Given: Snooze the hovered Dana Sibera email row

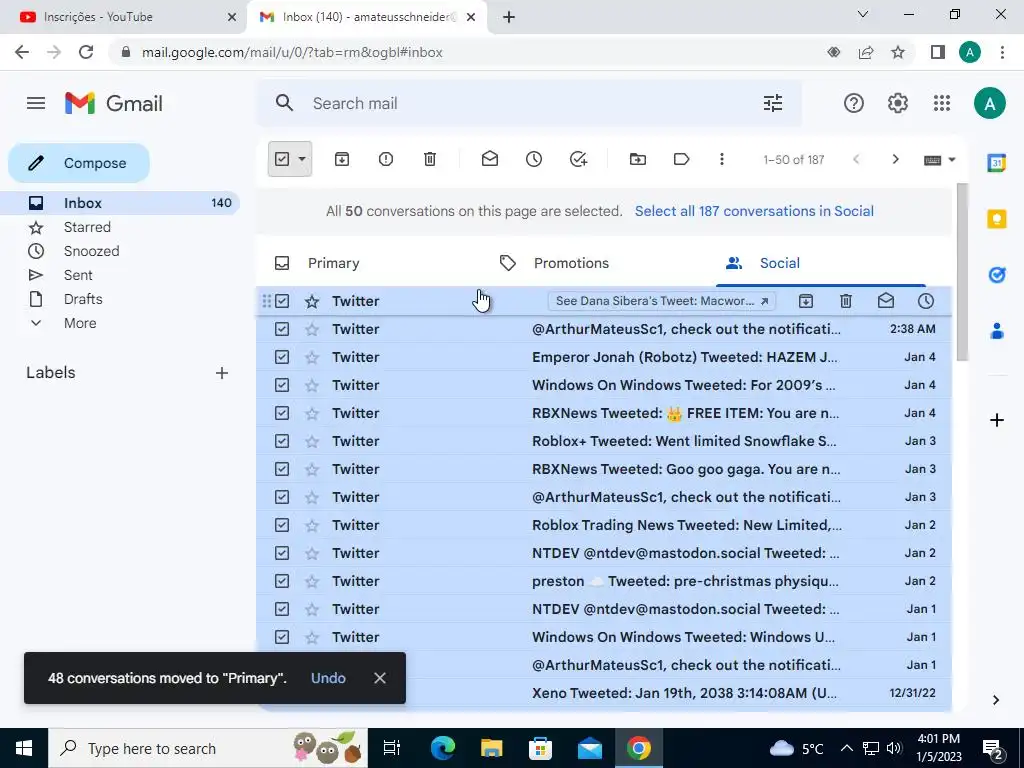Looking at the screenshot, I should tap(926, 301).
